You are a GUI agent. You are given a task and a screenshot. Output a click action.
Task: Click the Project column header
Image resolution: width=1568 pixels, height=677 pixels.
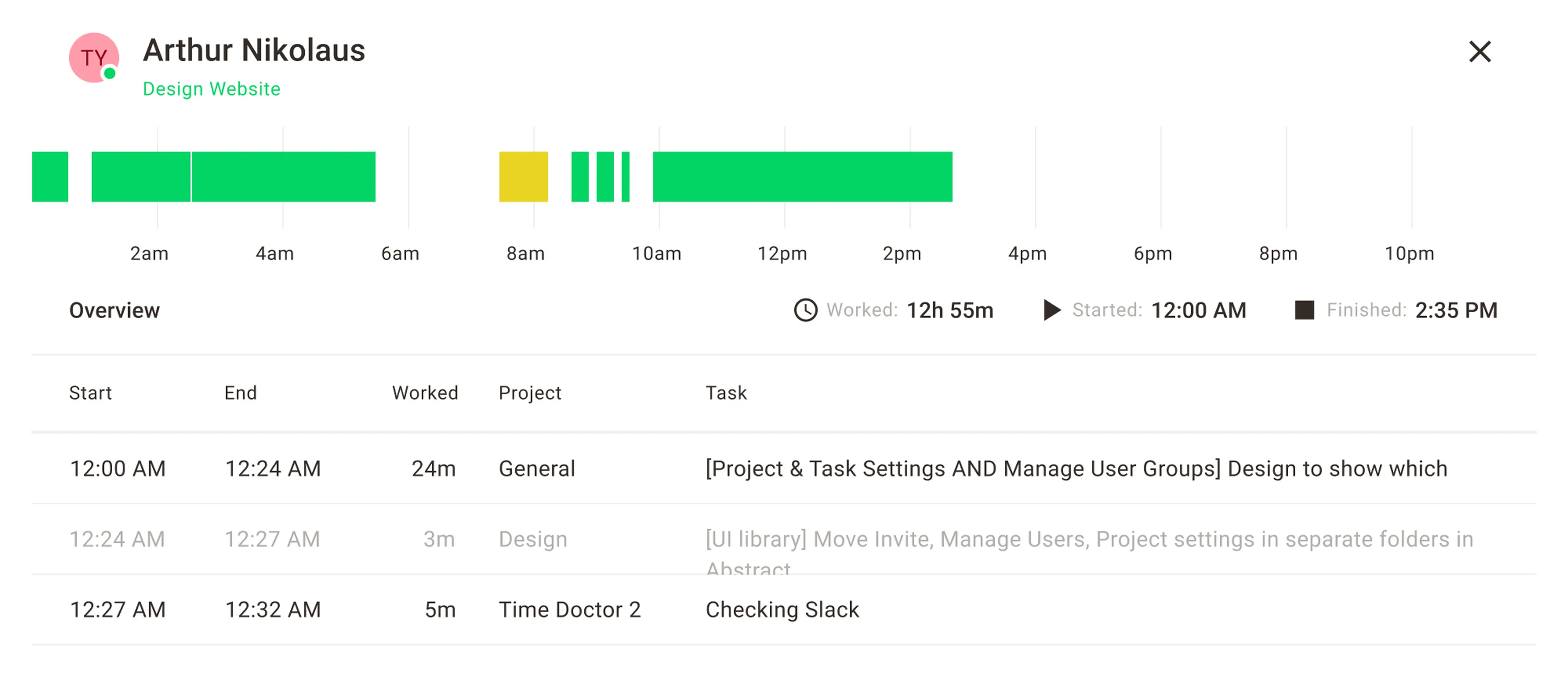pos(530,393)
